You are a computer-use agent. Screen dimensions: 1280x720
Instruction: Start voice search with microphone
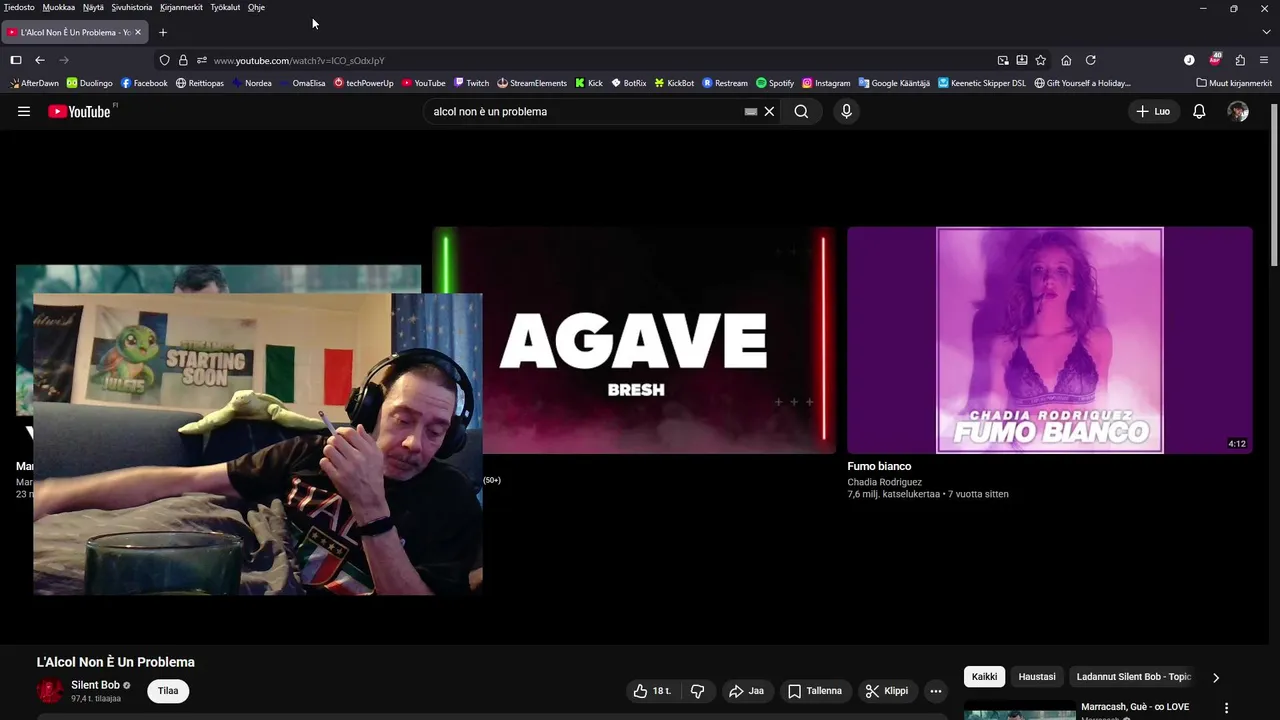pyautogui.click(x=846, y=112)
